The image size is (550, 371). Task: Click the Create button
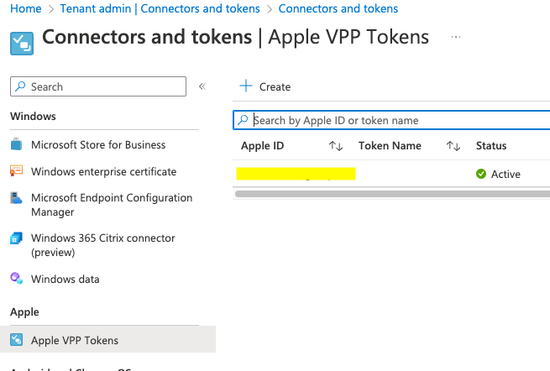tap(265, 87)
